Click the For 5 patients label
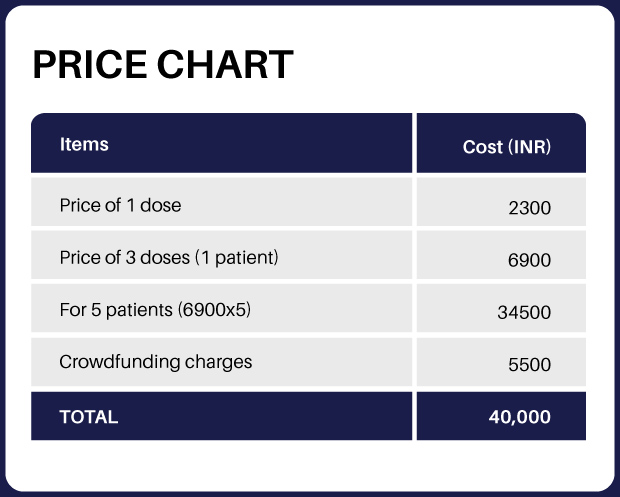The image size is (620, 497). click(x=155, y=309)
